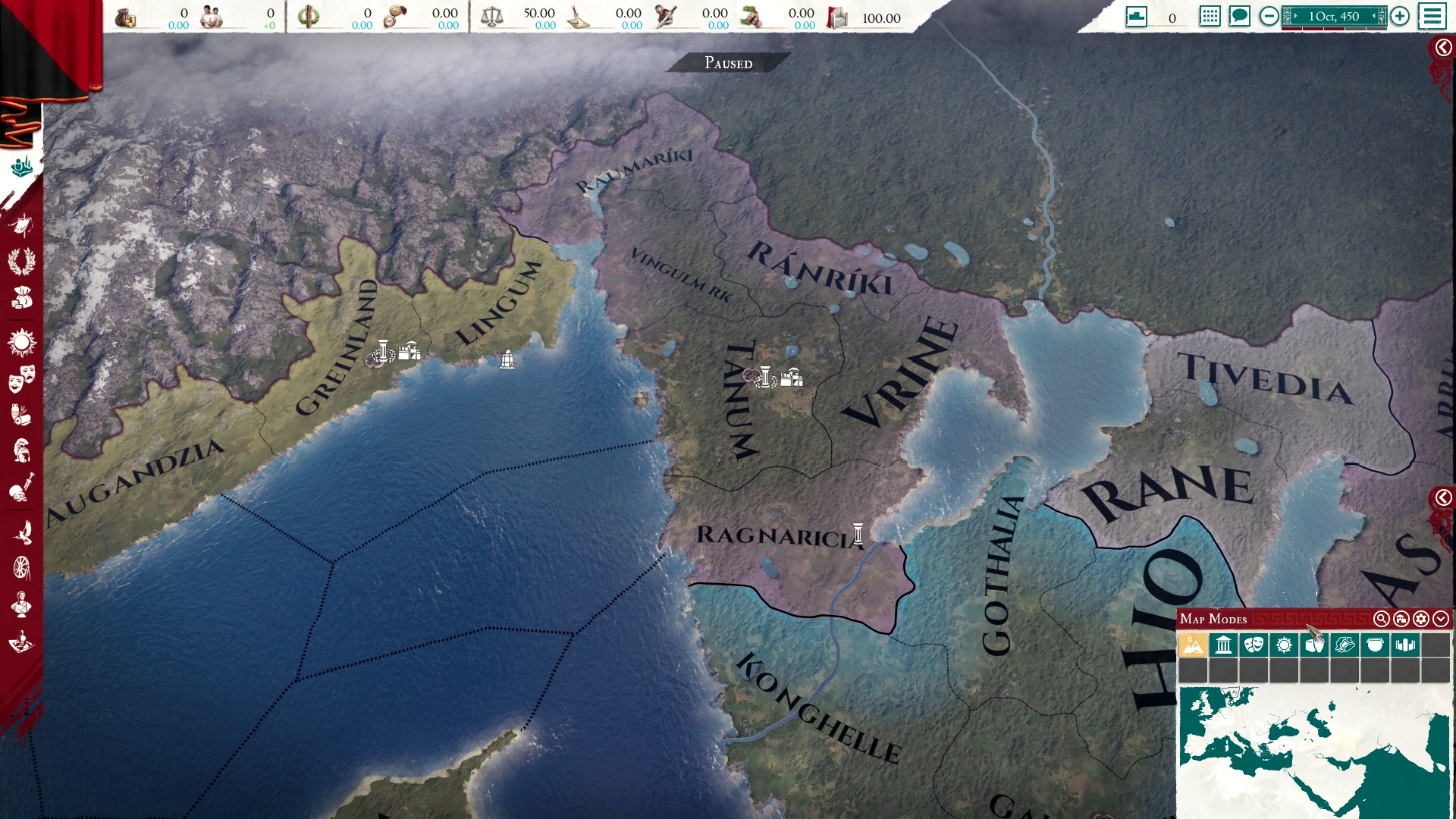Click the Ránríki map label
Screen dimensions: 1456x819
coord(821,269)
